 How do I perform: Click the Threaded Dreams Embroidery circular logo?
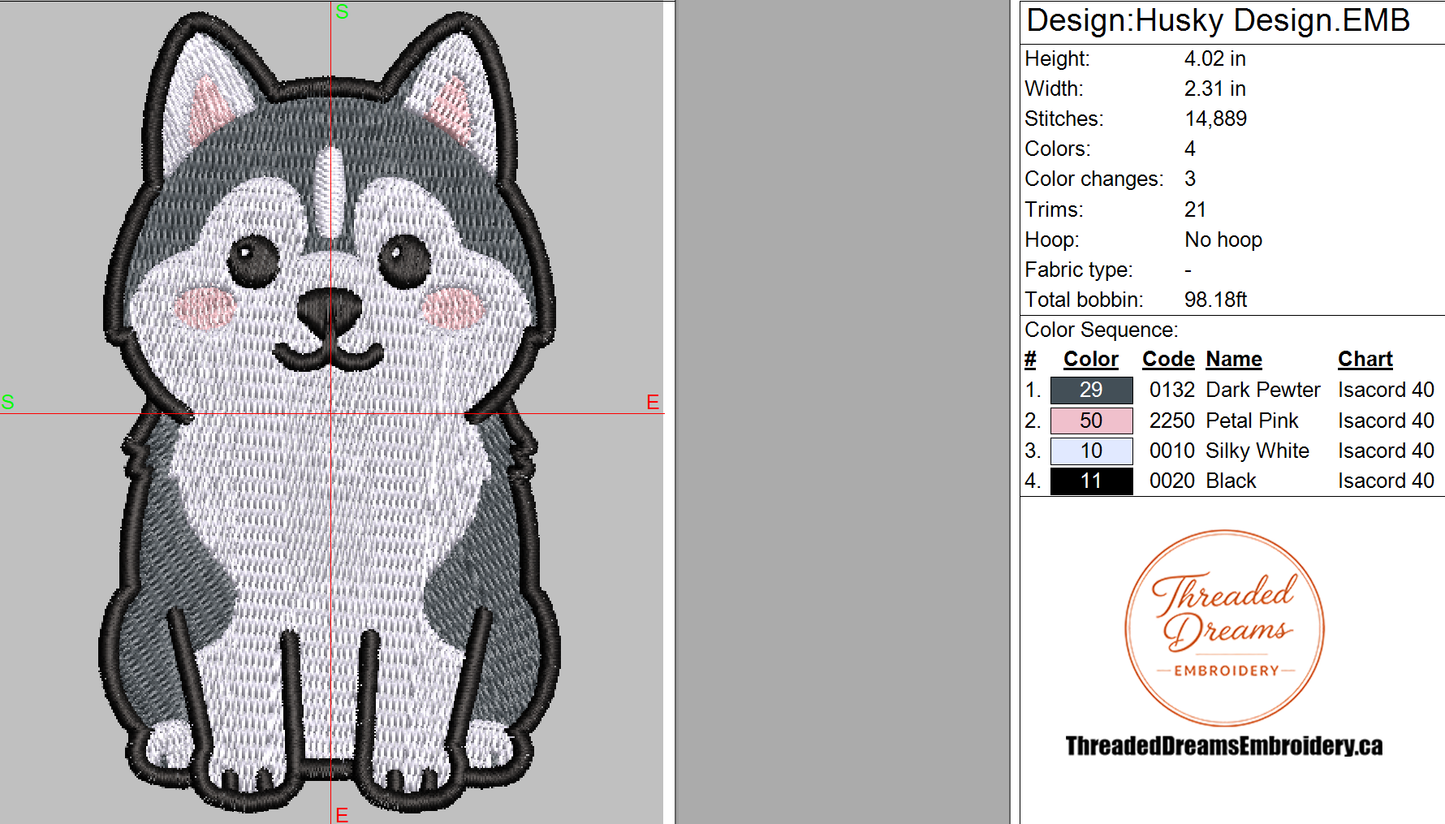point(1224,629)
